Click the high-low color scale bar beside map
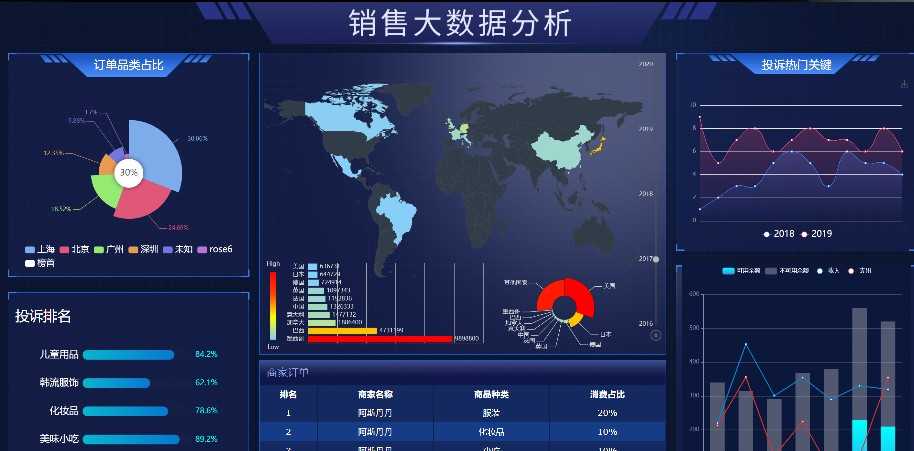Viewport: 914px width, 451px height. 273,306
